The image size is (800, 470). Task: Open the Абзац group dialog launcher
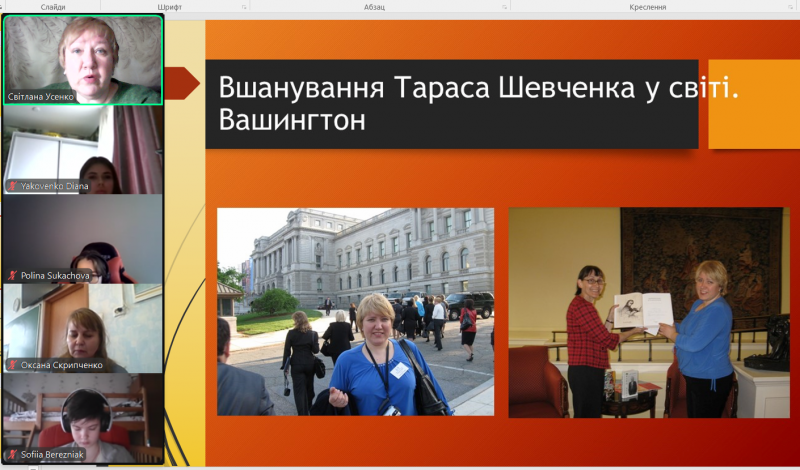(505, 7)
